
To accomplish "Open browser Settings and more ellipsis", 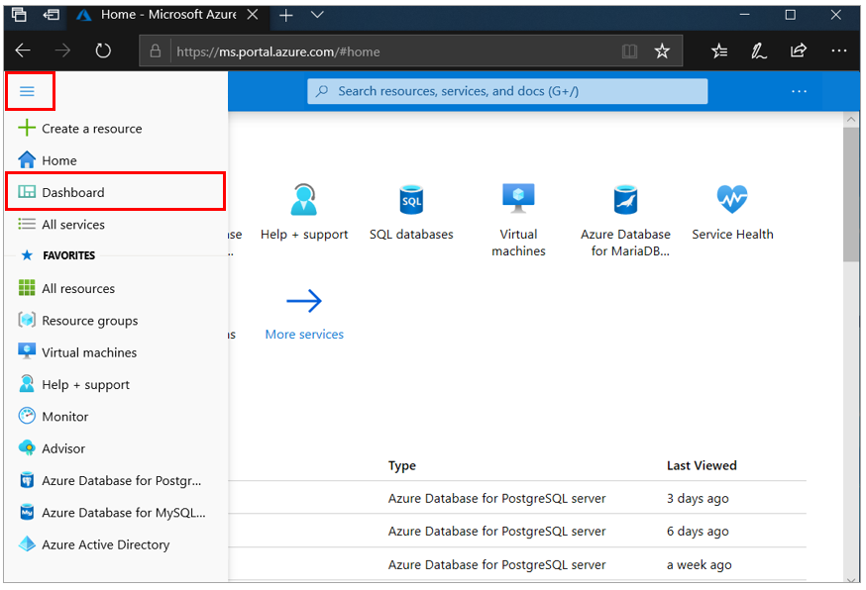I will [838, 51].
